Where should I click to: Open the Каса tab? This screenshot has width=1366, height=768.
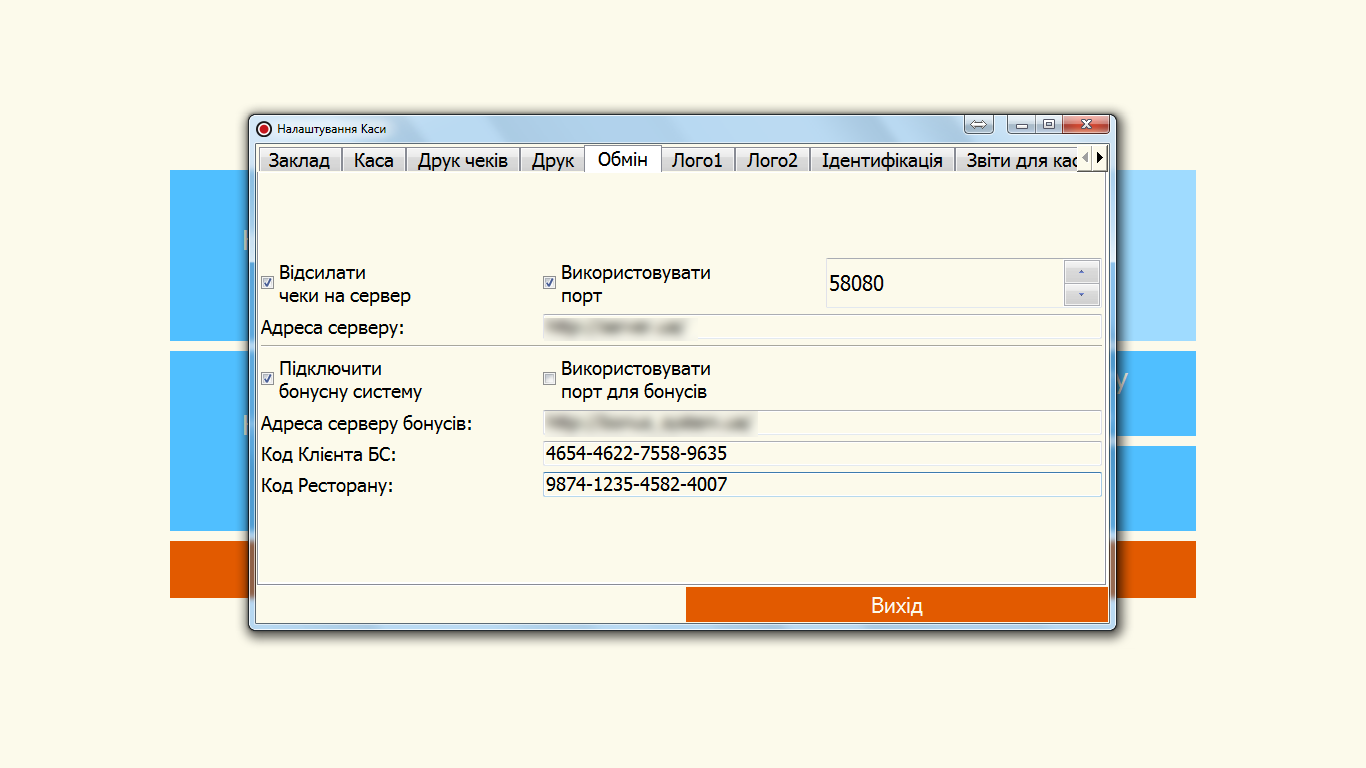click(x=373, y=161)
